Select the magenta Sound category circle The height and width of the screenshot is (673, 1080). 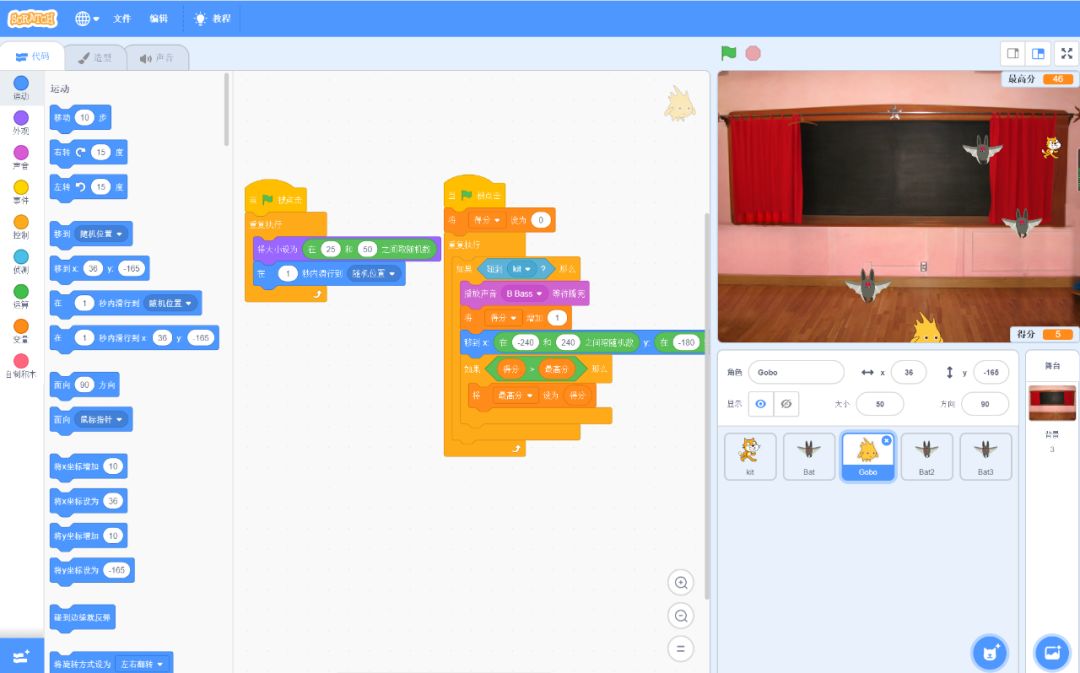coord(21,152)
